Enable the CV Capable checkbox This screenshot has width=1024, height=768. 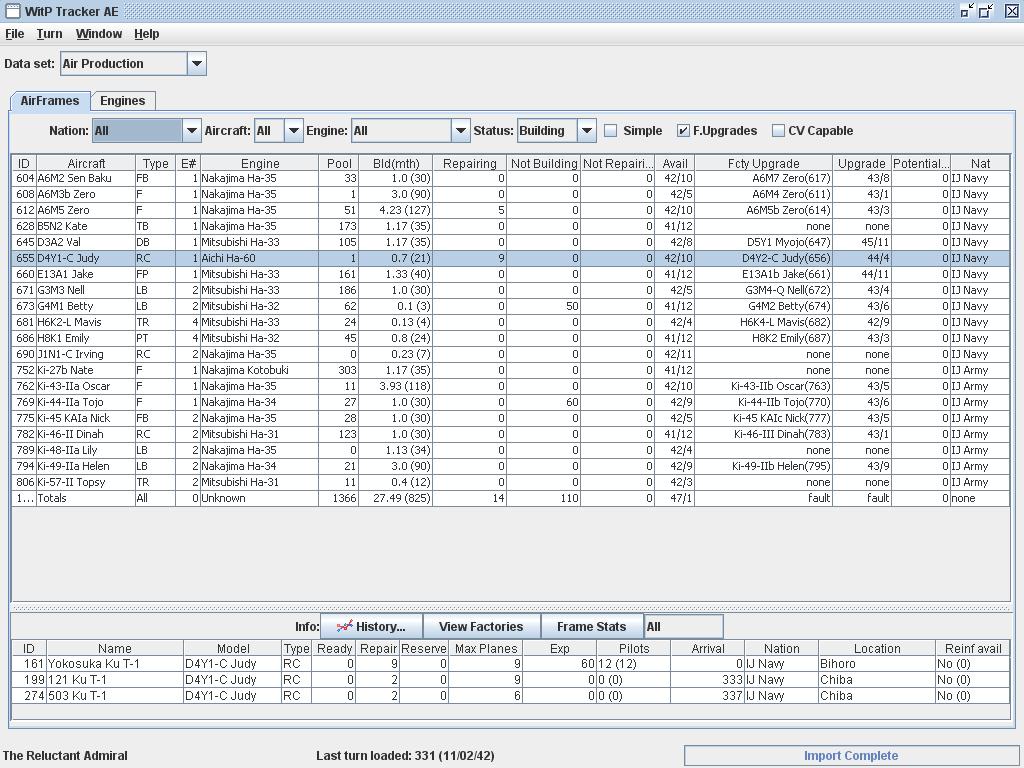pyautogui.click(x=778, y=131)
